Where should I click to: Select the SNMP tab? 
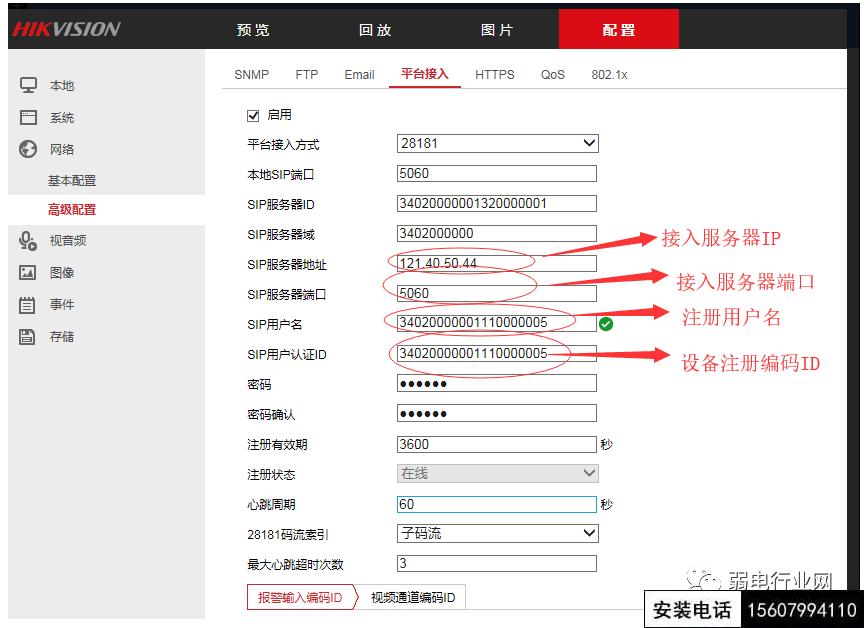[x=251, y=75]
